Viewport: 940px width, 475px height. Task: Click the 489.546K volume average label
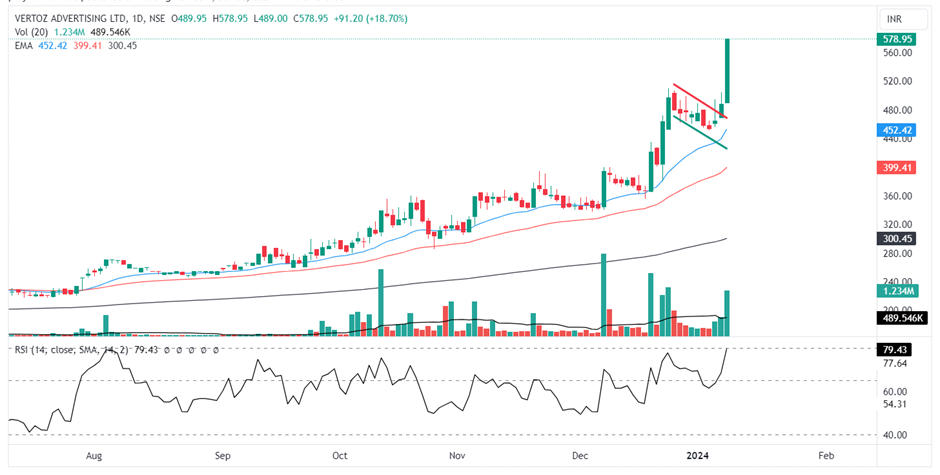tap(899, 318)
